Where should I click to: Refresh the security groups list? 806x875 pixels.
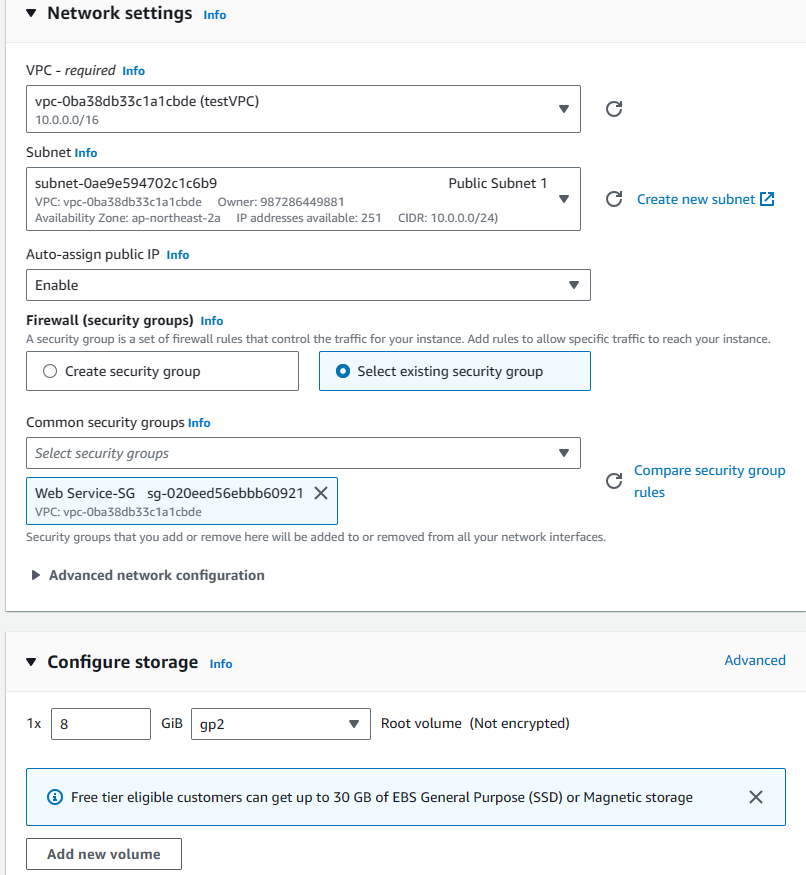pyautogui.click(x=614, y=481)
